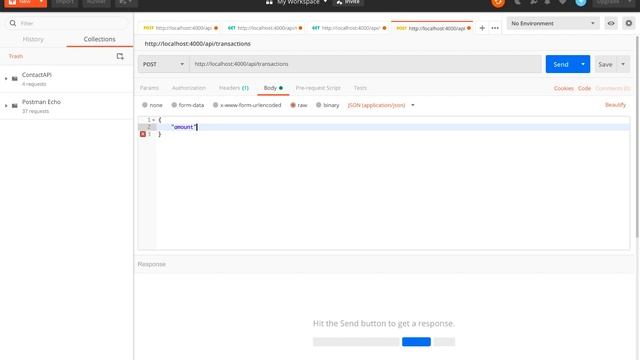The width and height of the screenshot is (640, 360).
Task: Click the Runner button
Action: point(96,2)
